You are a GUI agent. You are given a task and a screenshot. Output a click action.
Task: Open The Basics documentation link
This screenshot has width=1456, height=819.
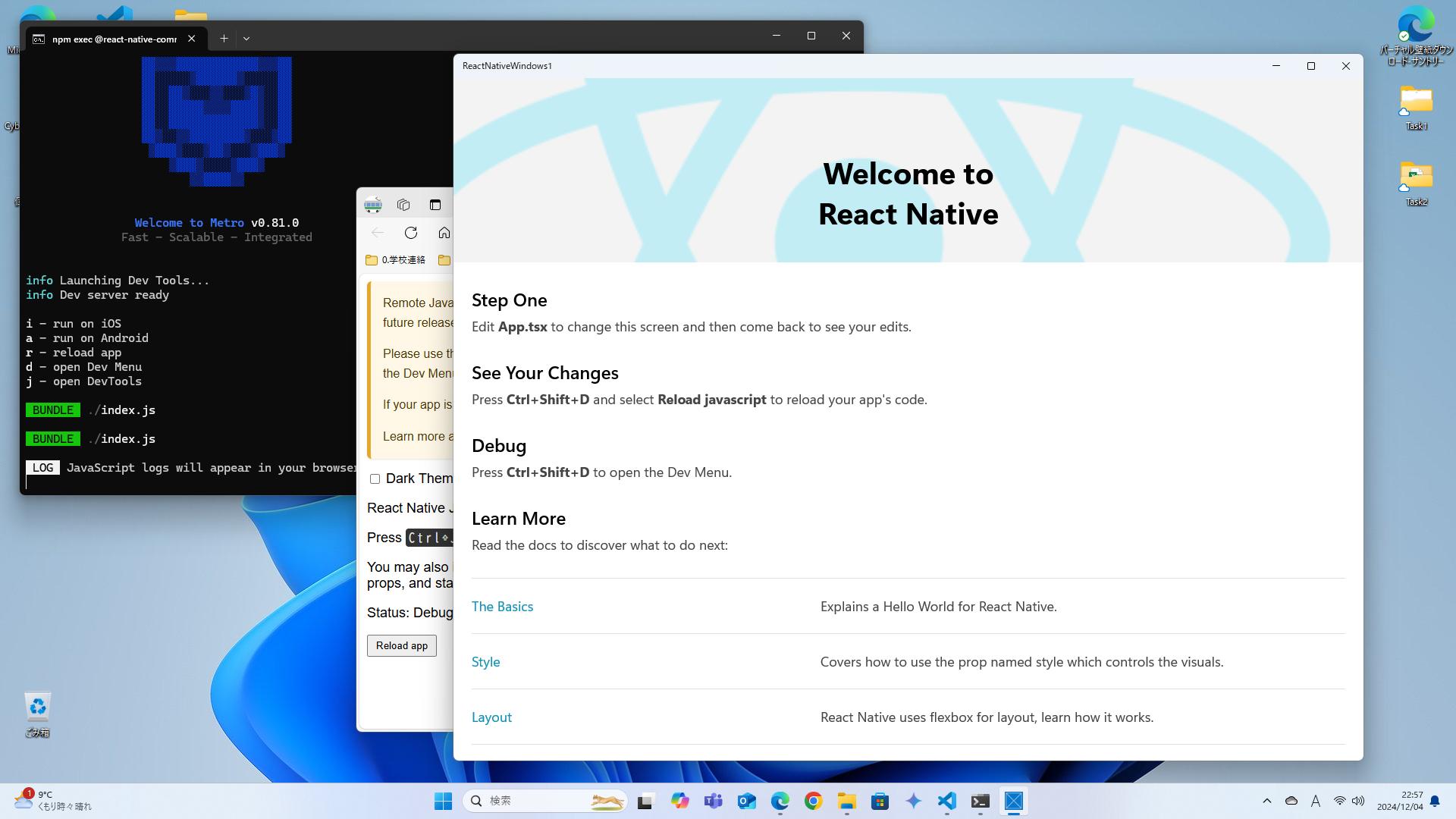[502, 605]
